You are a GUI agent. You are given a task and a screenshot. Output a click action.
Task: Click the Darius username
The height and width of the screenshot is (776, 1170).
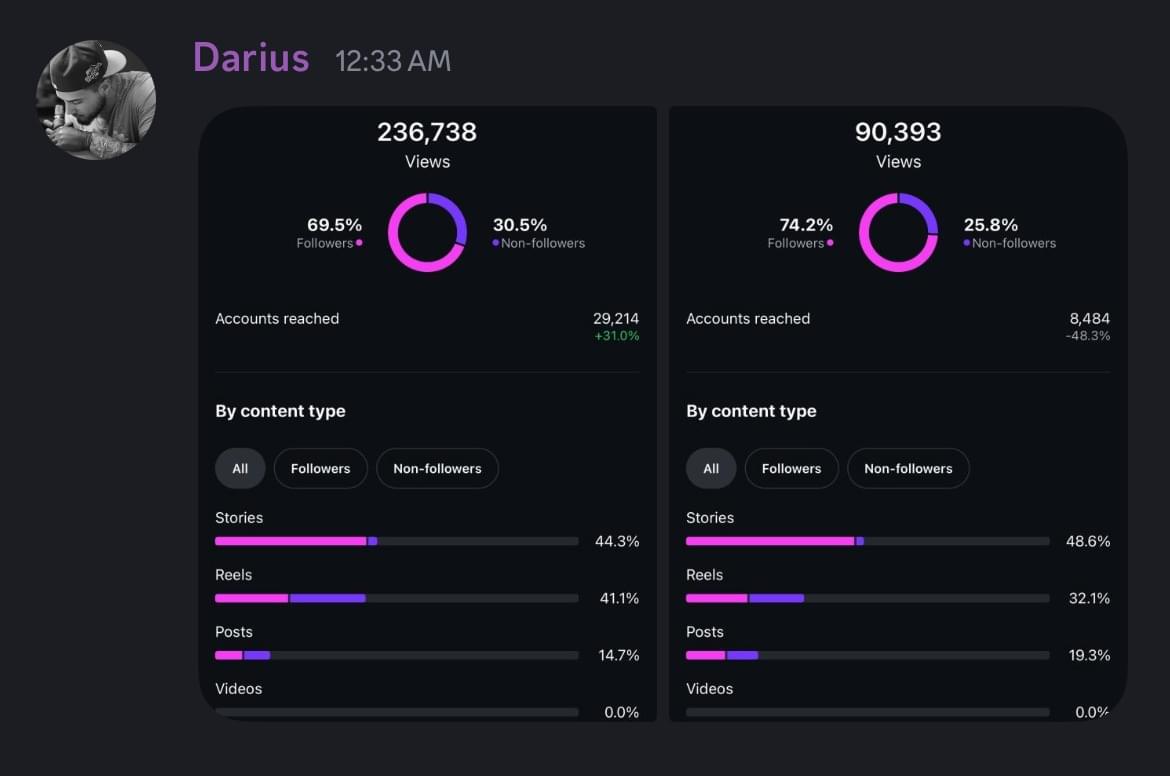(x=251, y=58)
